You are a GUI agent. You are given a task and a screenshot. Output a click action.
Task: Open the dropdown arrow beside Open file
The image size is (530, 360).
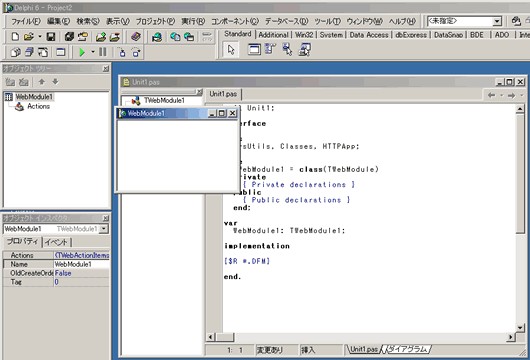[x=40, y=37]
